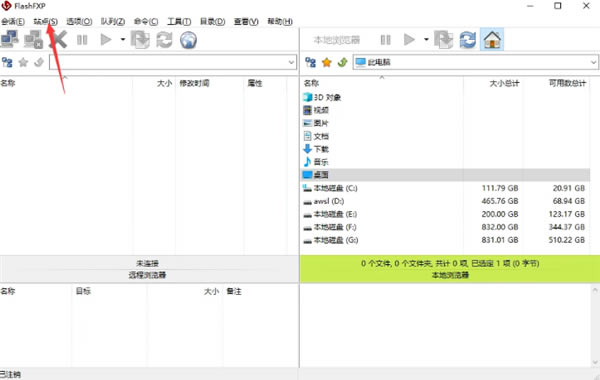The width and height of the screenshot is (600, 380).
Task: Select the 图片 folder row
Action: [316, 123]
